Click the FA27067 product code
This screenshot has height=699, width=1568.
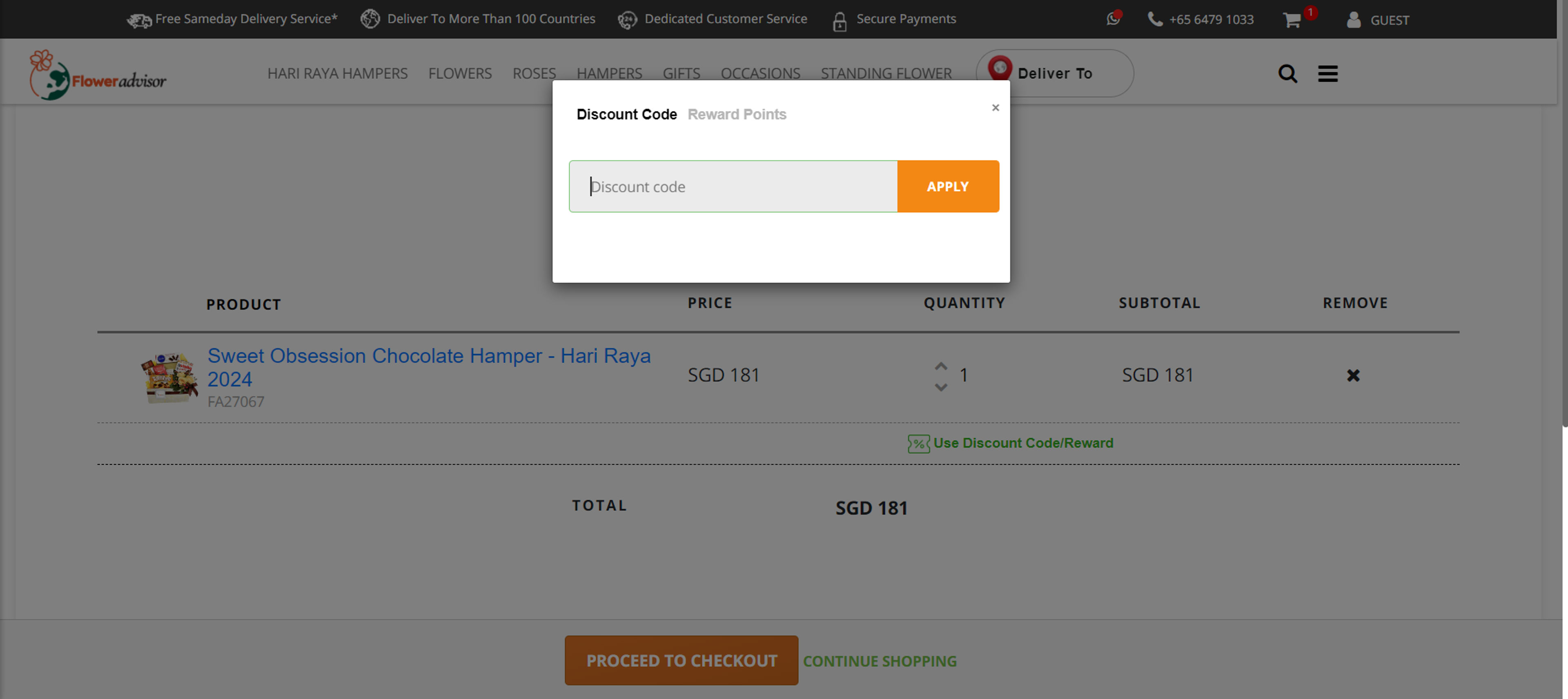(x=236, y=402)
